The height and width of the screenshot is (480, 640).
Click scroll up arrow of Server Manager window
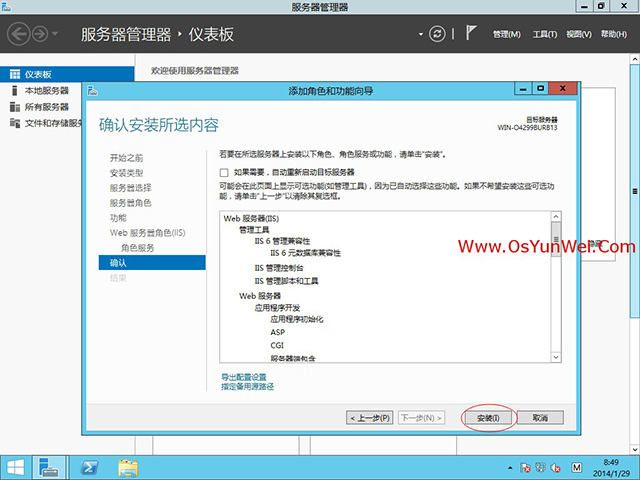click(x=635, y=60)
